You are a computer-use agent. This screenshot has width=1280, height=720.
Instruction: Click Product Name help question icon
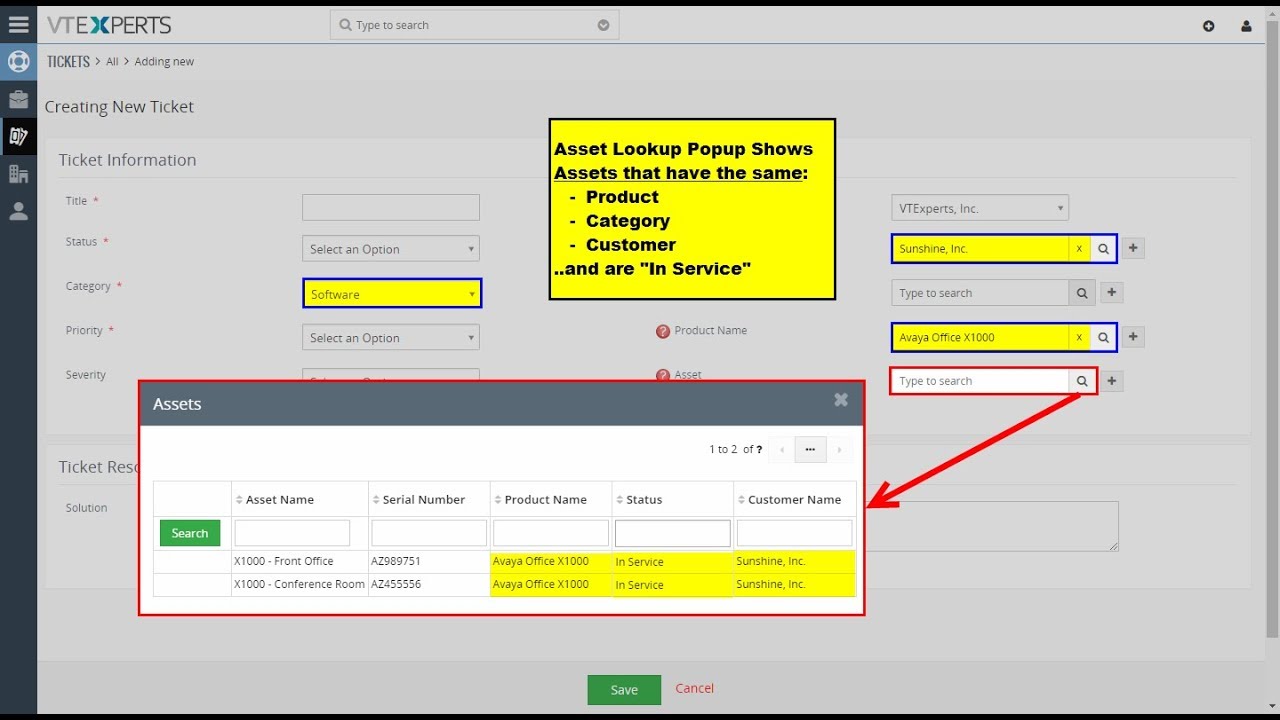[663, 331]
